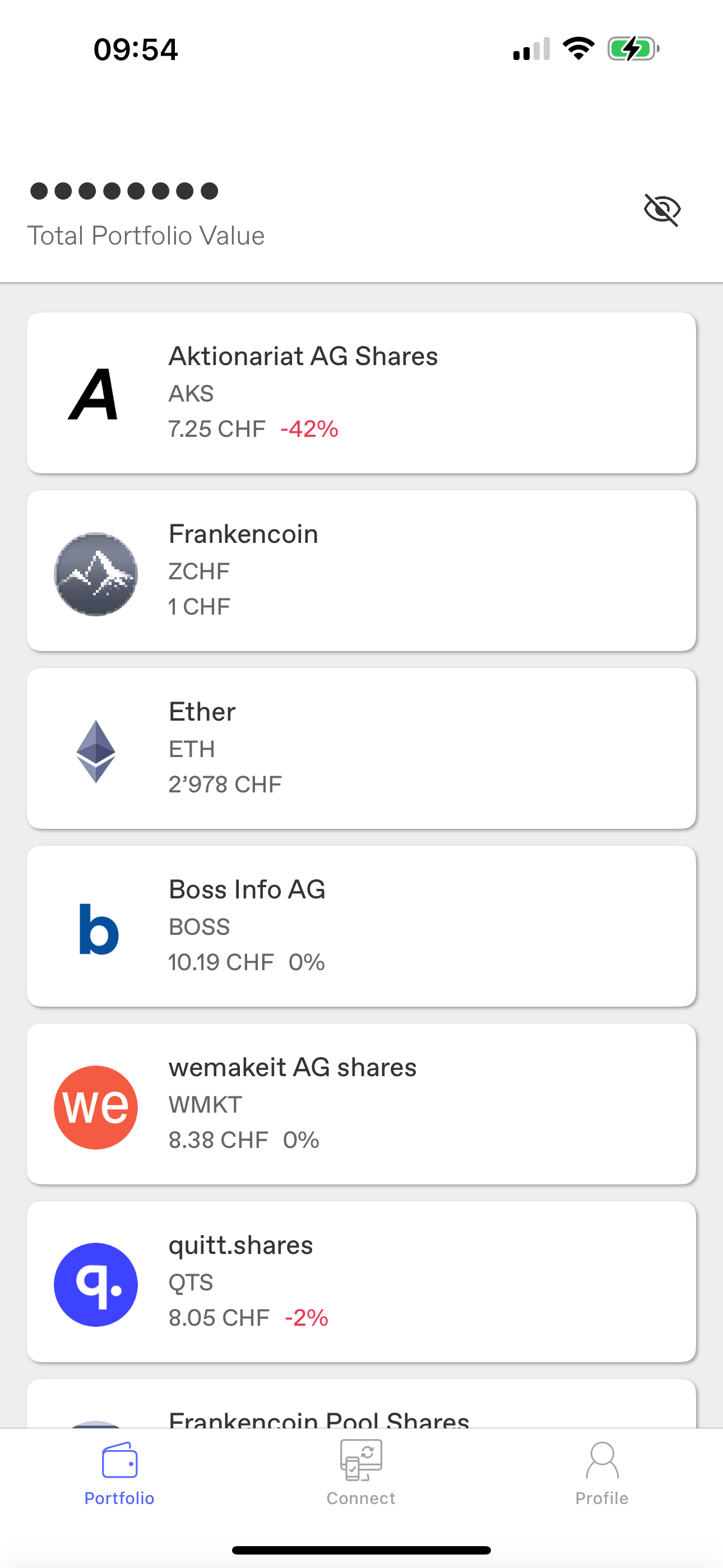Viewport: 723px width, 1568px height.
Task: Open Frankencoin Pool Shares card
Action: (361, 1404)
